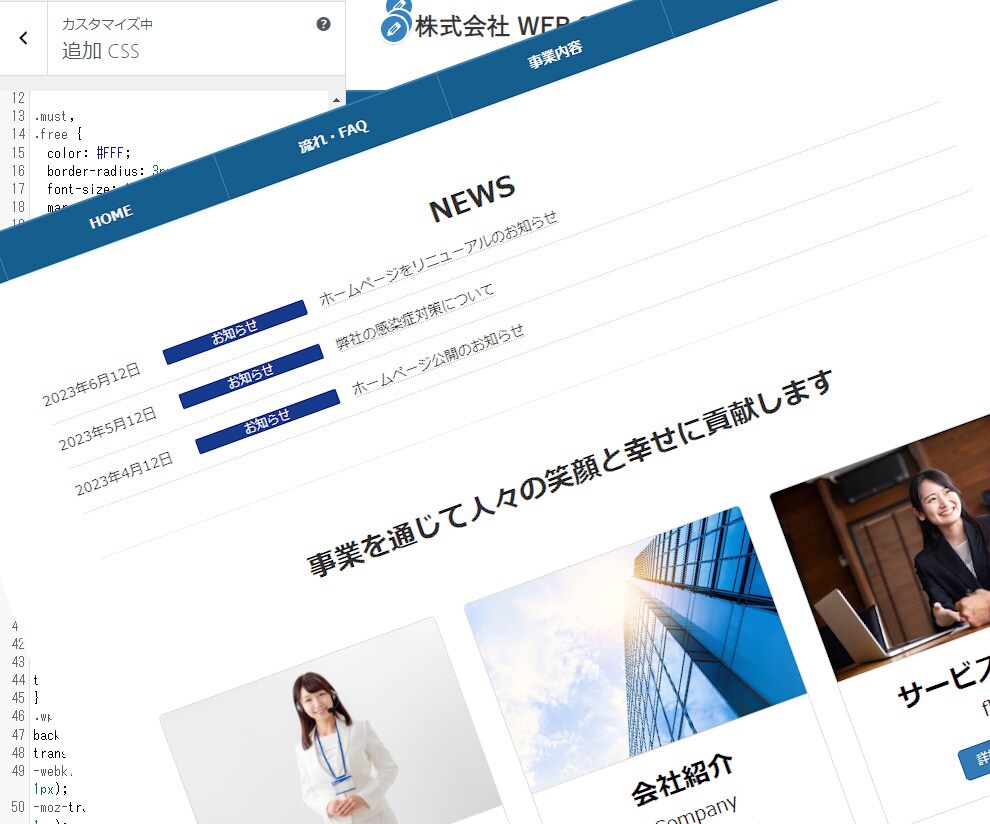The image size is (990, 824).
Task: Click CSS line with .must,
Action: coord(54,116)
